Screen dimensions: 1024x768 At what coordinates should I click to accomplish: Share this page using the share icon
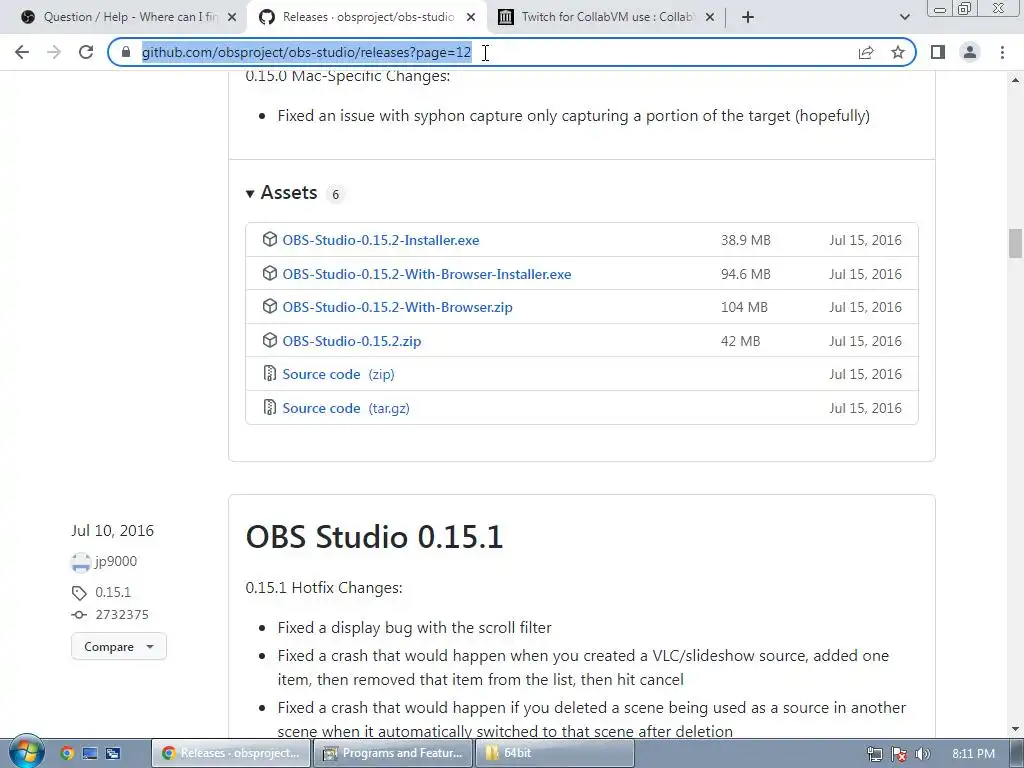(866, 52)
